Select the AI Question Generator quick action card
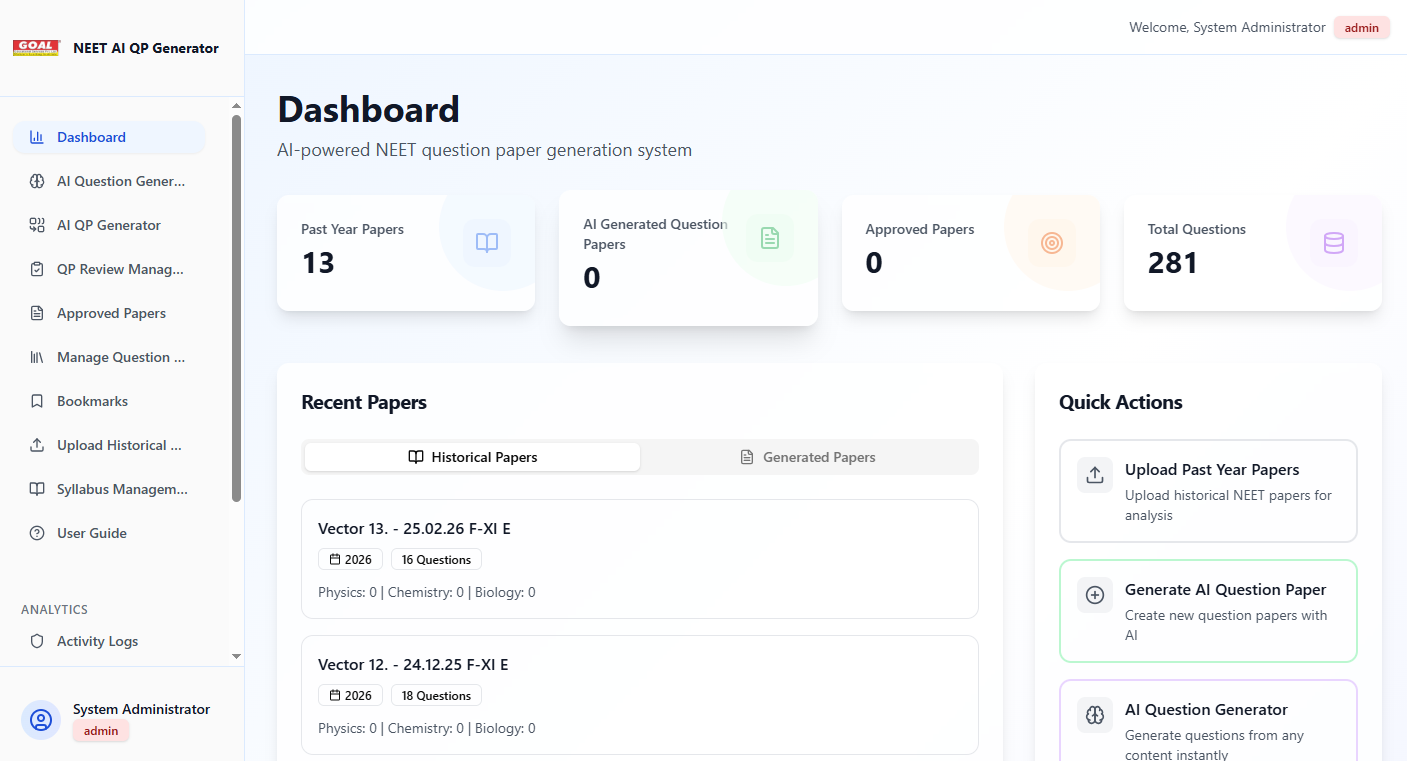This screenshot has width=1407, height=761. coord(1208,720)
